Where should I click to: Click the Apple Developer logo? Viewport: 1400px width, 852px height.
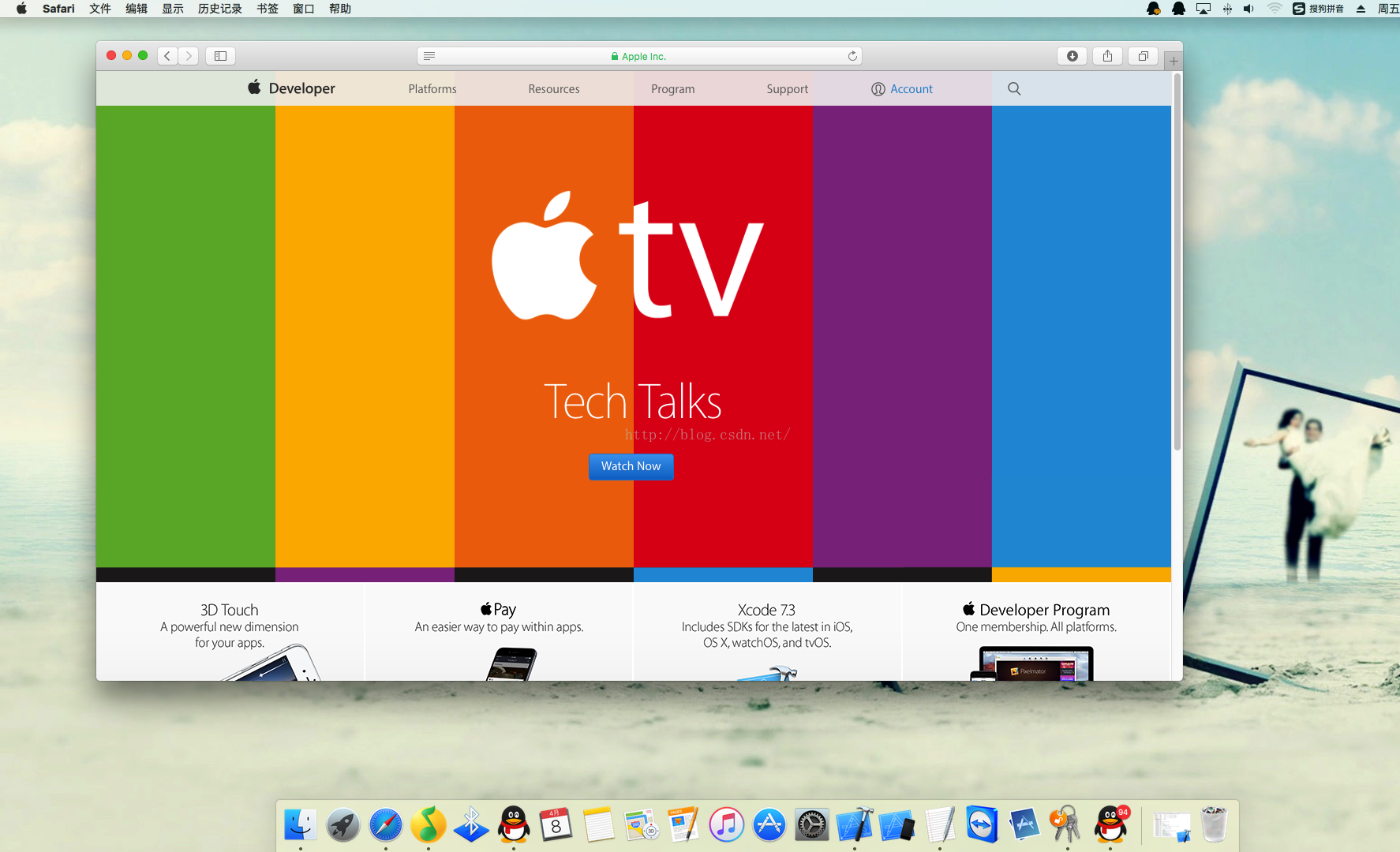click(x=291, y=88)
